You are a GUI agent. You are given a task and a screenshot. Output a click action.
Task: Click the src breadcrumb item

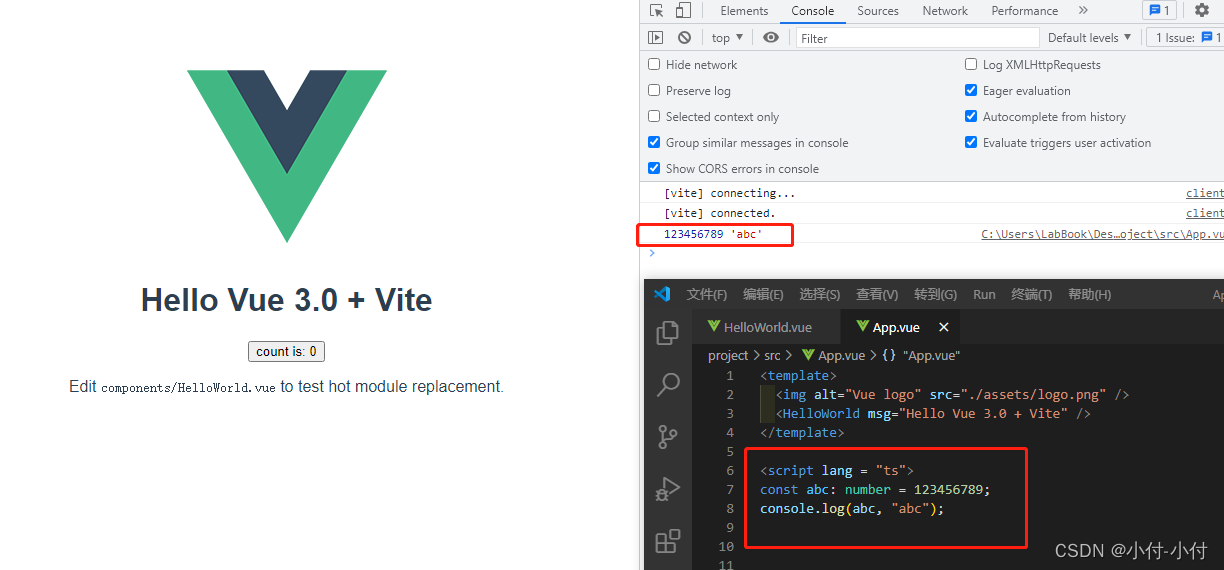[772, 355]
